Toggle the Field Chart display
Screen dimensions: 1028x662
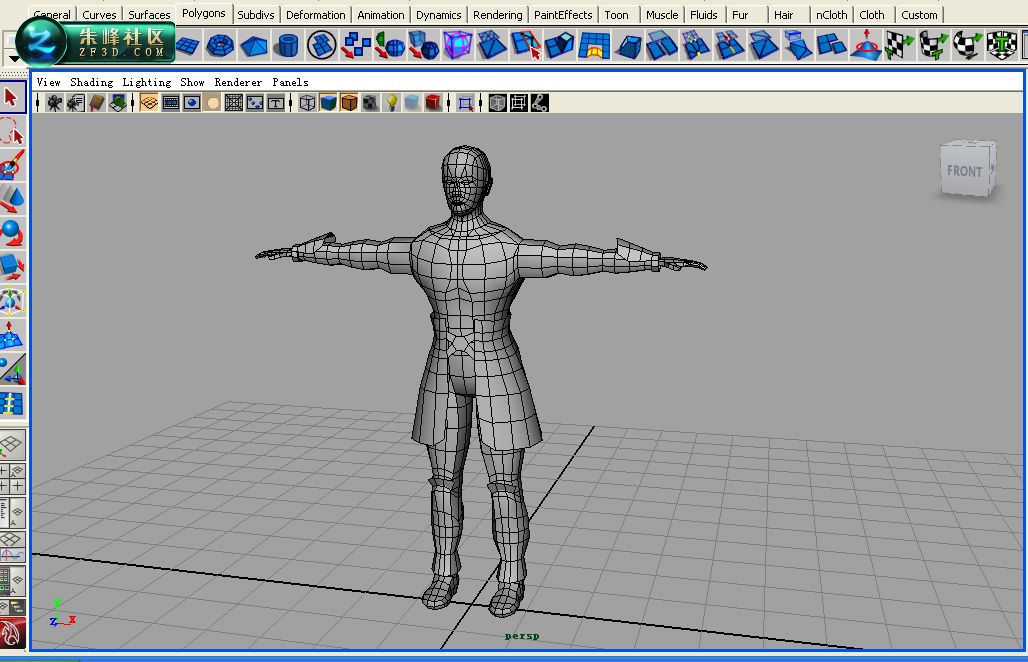click(x=233, y=103)
